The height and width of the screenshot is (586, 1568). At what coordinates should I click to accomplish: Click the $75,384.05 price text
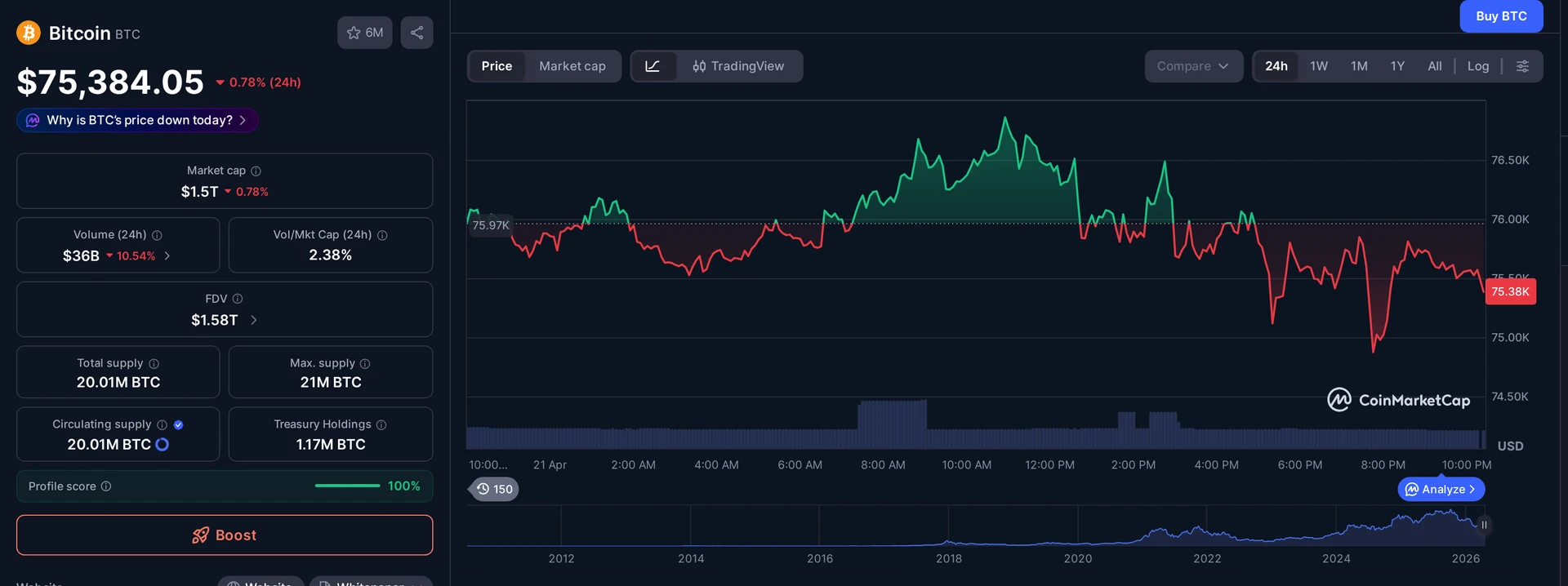point(110,82)
